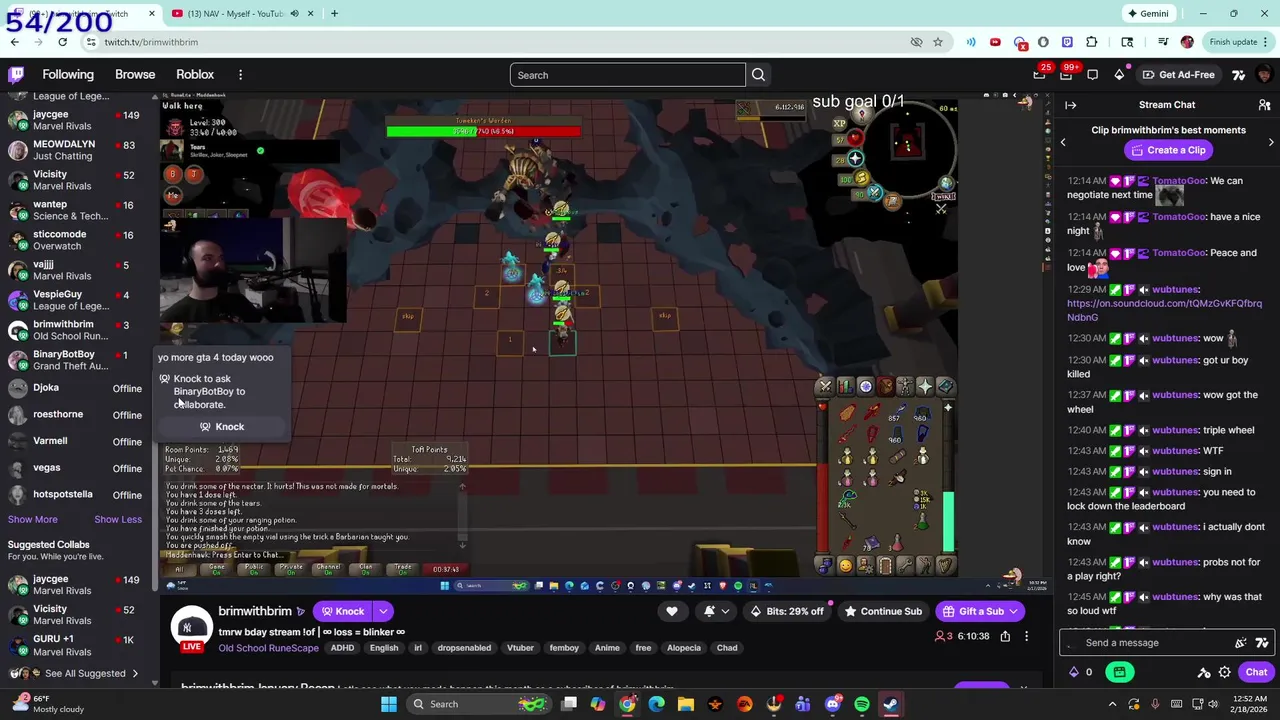Open the Roblox nav item
1280x720 pixels.
click(195, 74)
